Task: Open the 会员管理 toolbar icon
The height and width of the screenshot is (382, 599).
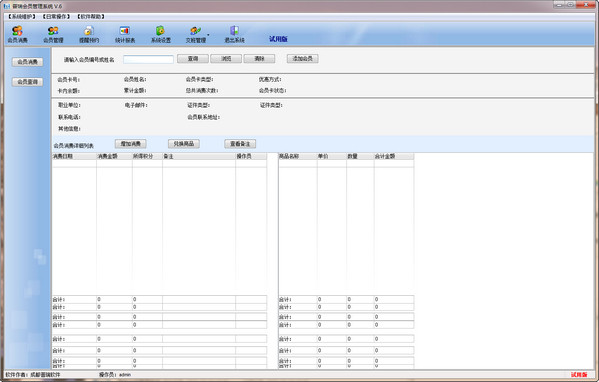Action: pos(53,34)
